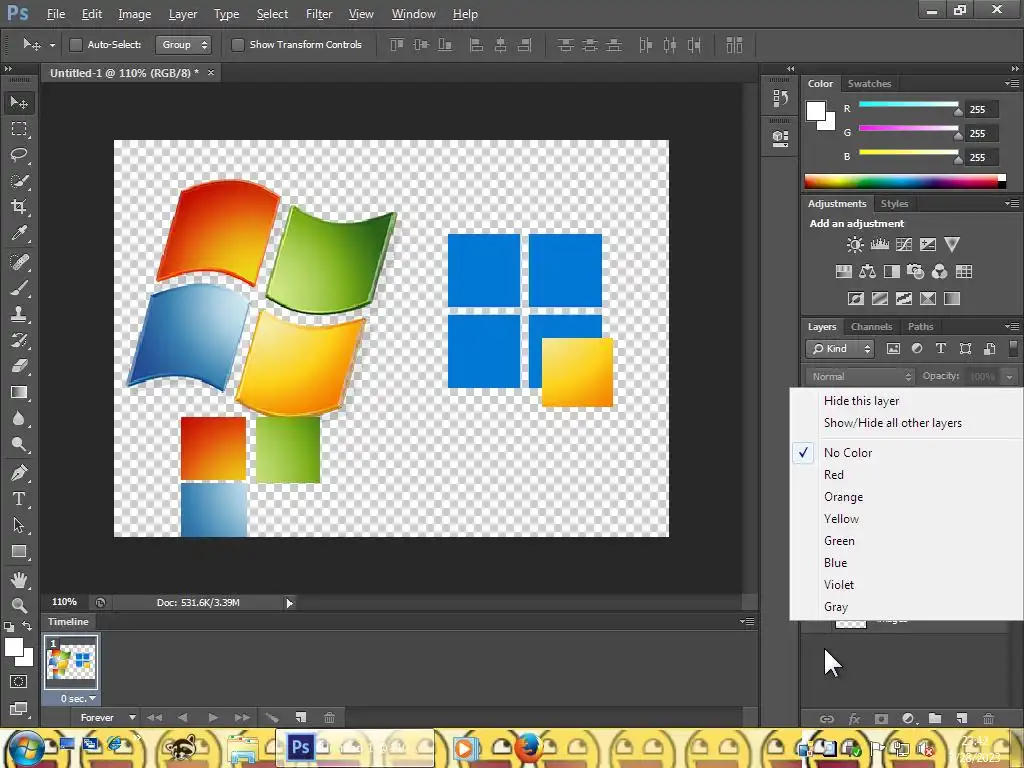Pick a color from the spectrum ramp
This screenshot has height=768, width=1024.
[905, 182]
